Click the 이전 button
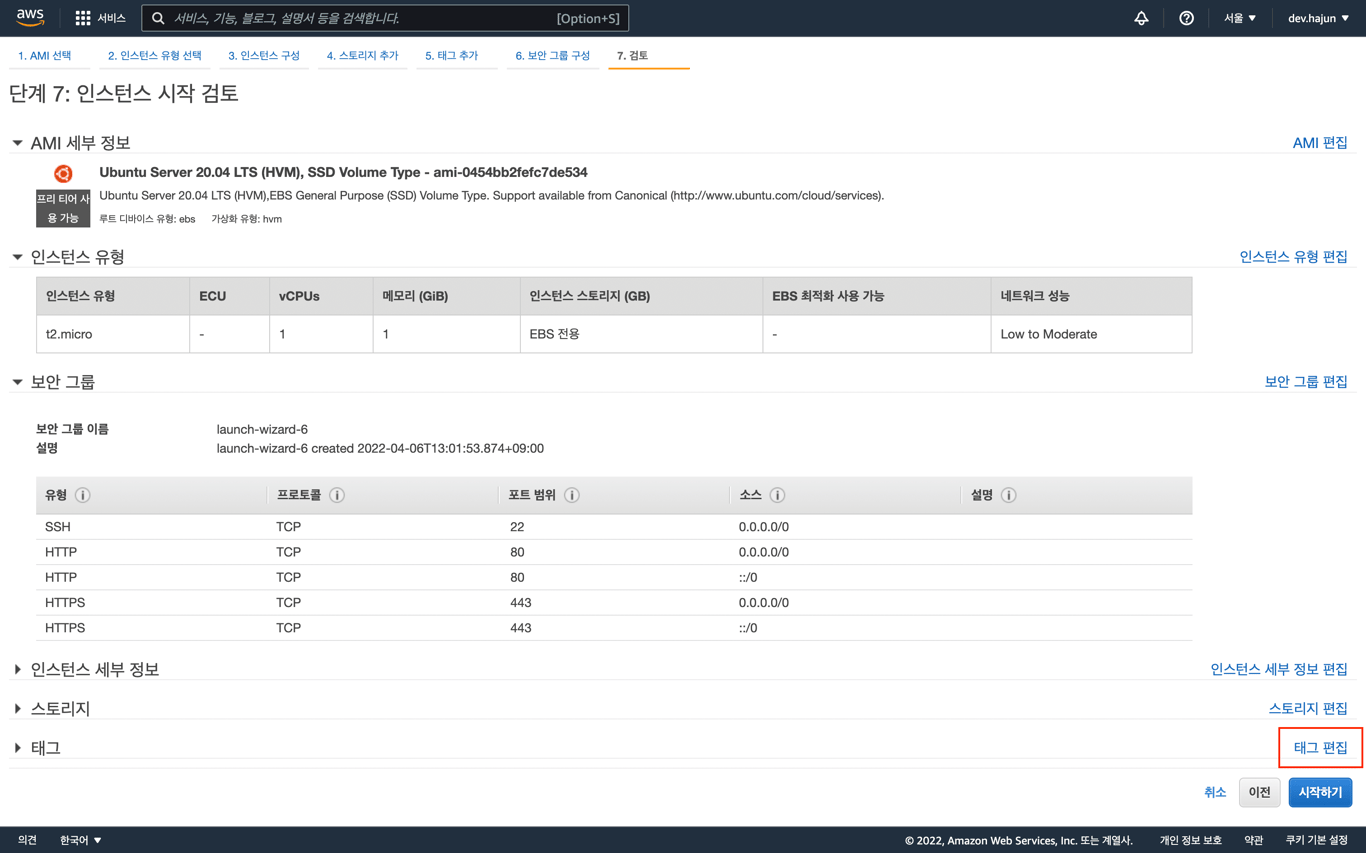 point(1259,792)
